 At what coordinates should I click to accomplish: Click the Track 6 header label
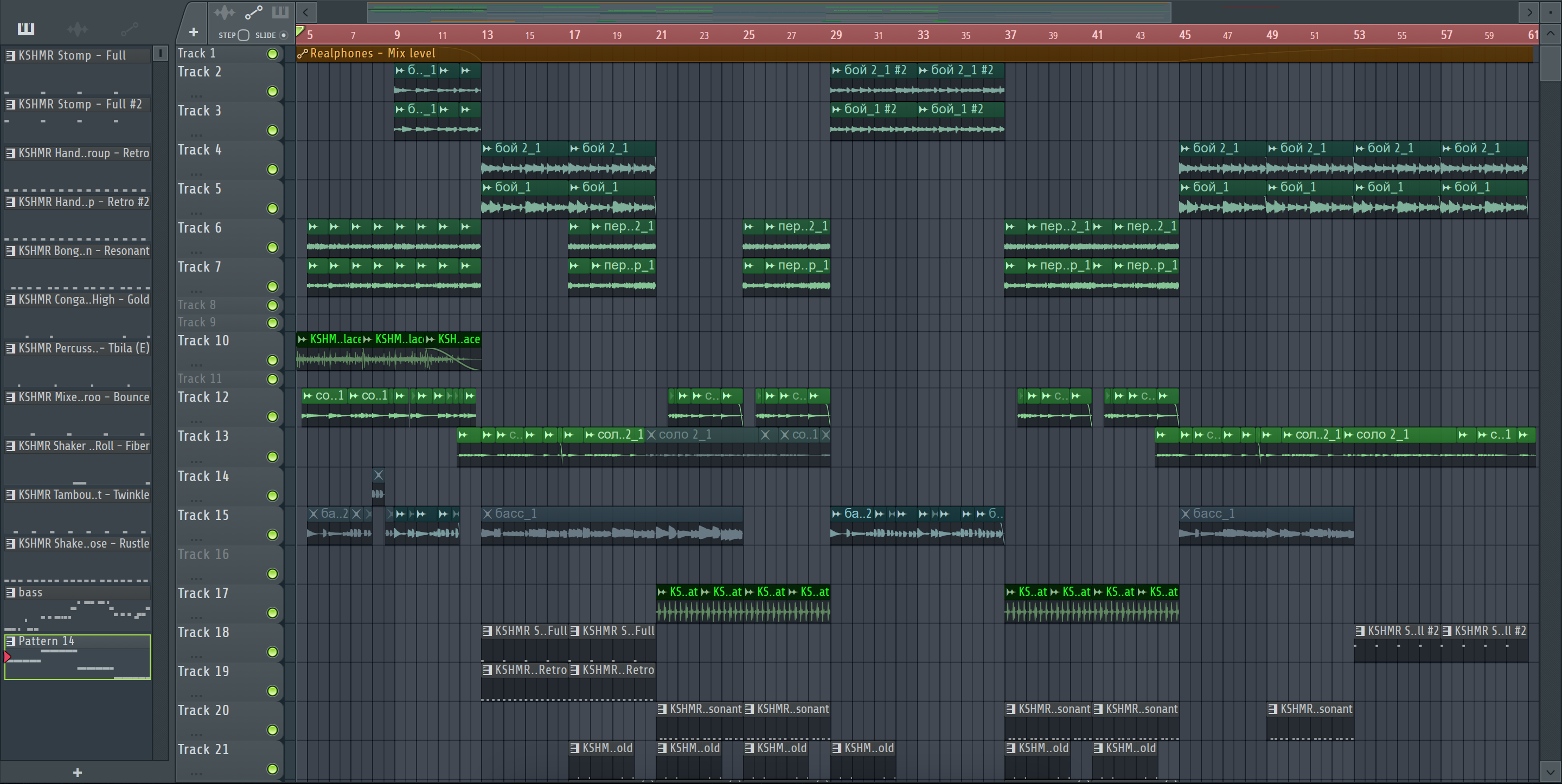click(200, 228)
